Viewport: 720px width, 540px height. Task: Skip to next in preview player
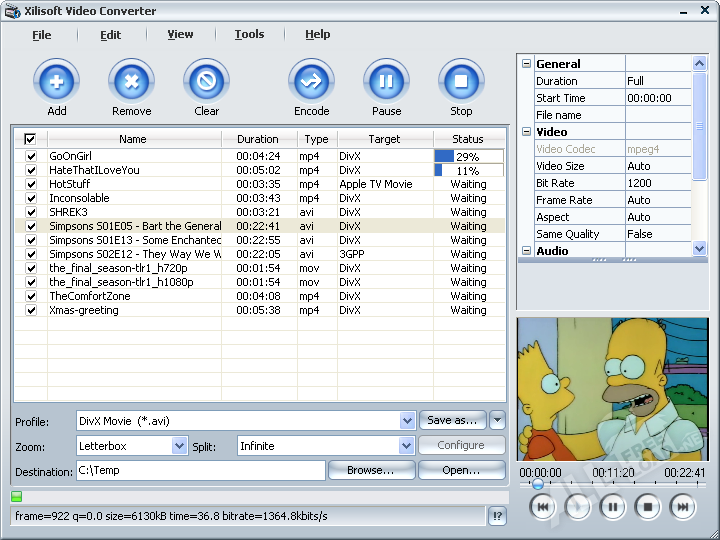[x=682, y=507]
